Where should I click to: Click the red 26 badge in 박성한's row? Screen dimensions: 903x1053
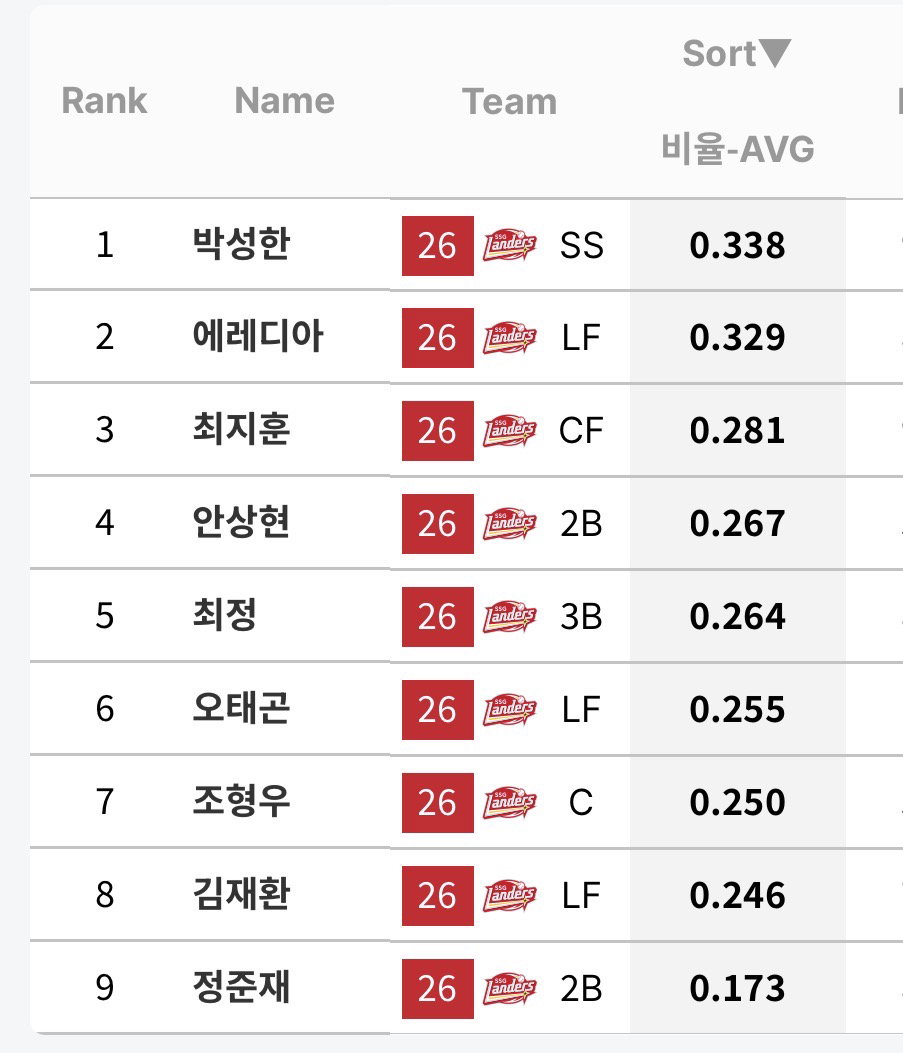pyautogui.click(x=438, y=246)
